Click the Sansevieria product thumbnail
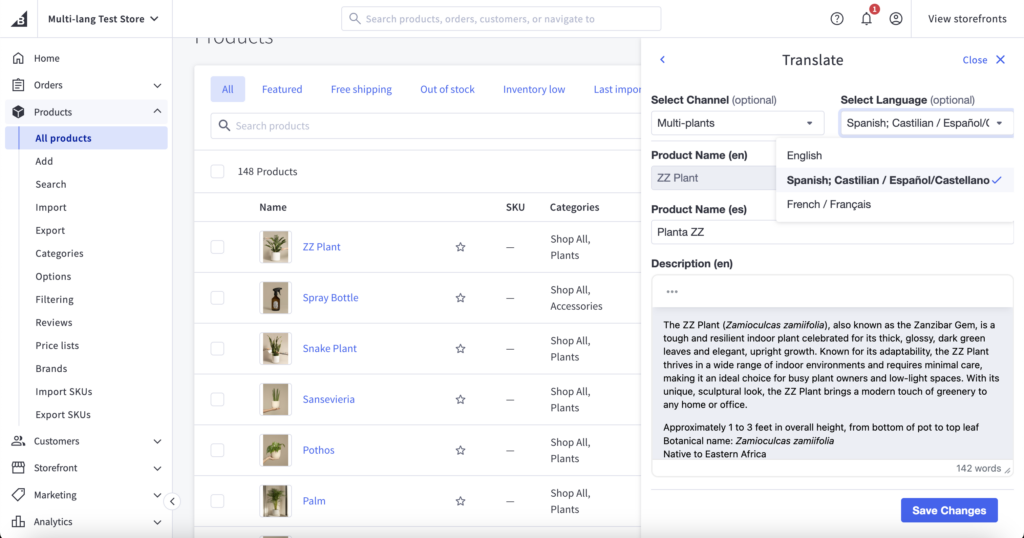Viewport: 1024px width, 538px height. 274,400
